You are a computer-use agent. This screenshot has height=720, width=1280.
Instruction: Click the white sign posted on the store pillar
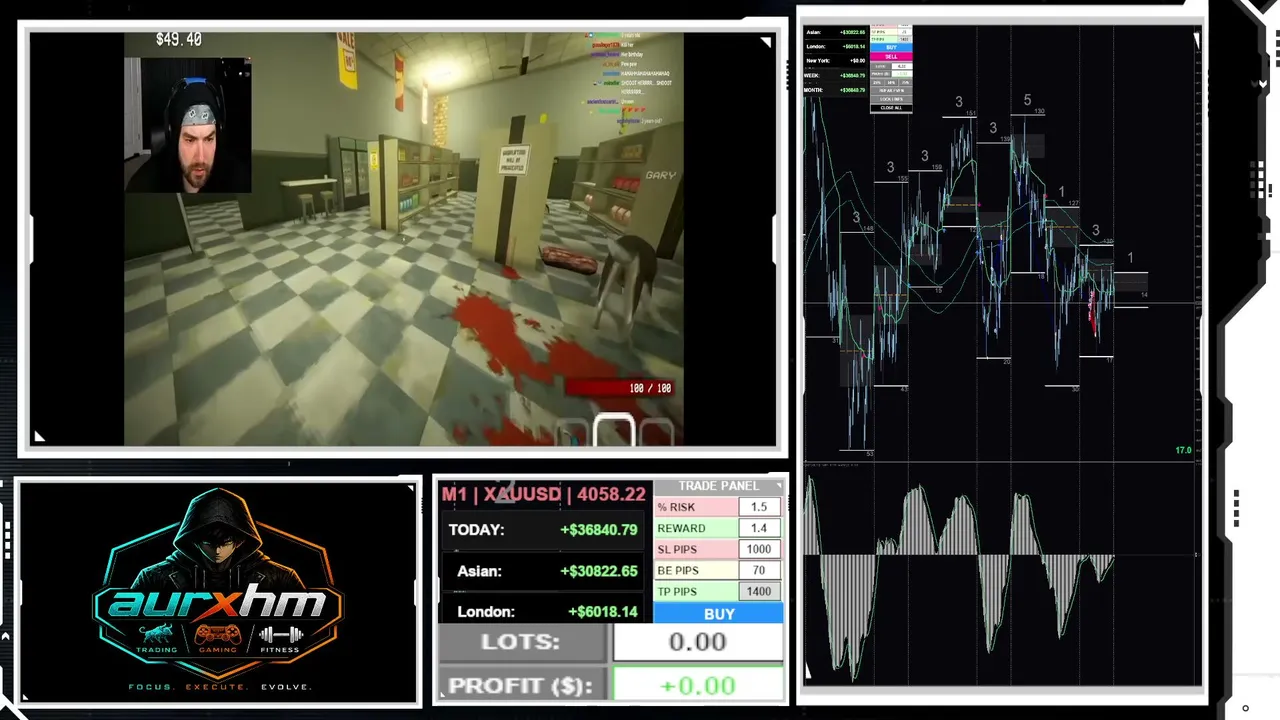coord(514,160)
